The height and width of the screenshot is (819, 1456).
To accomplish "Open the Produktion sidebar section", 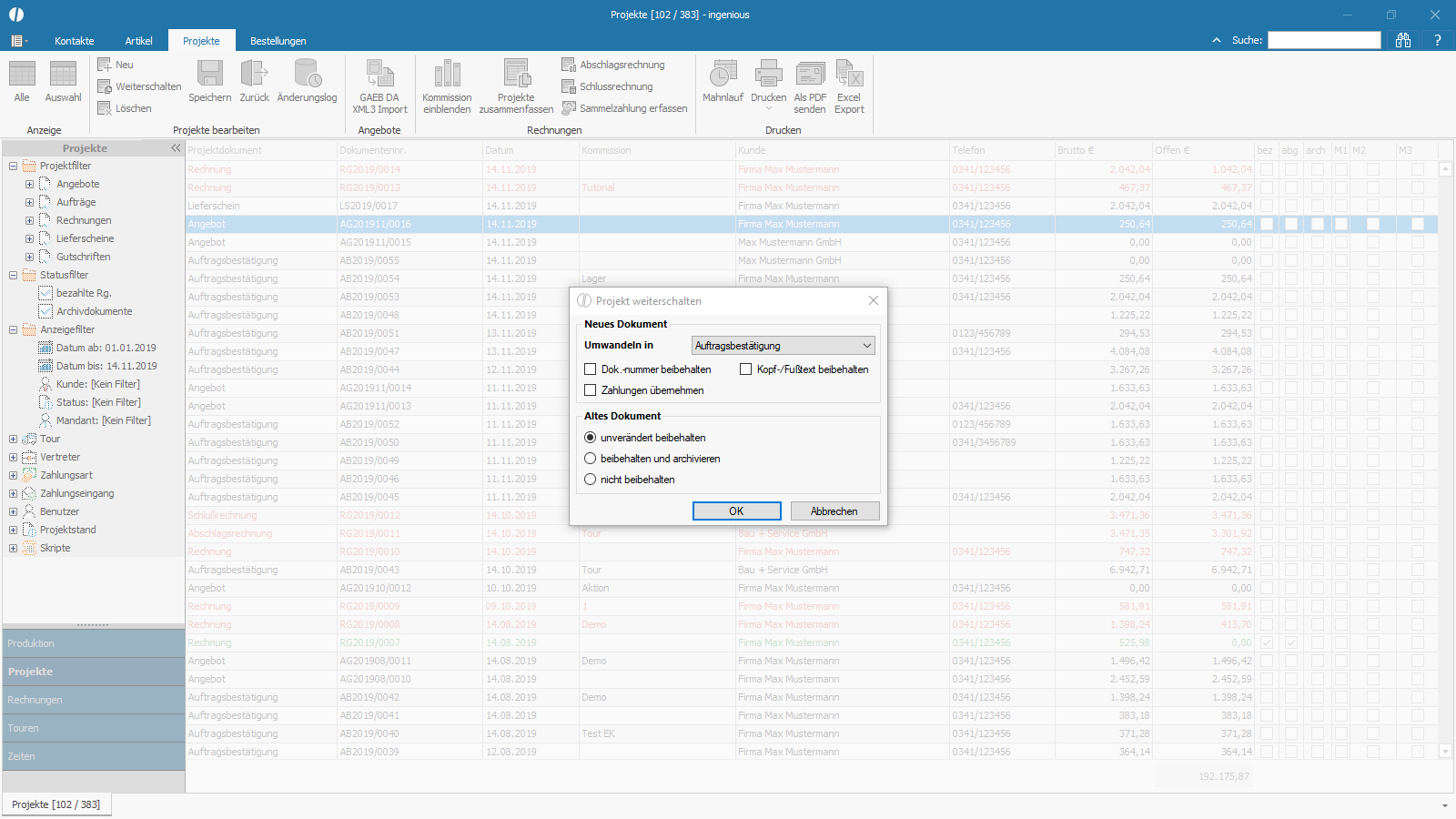I will point(94,643).
